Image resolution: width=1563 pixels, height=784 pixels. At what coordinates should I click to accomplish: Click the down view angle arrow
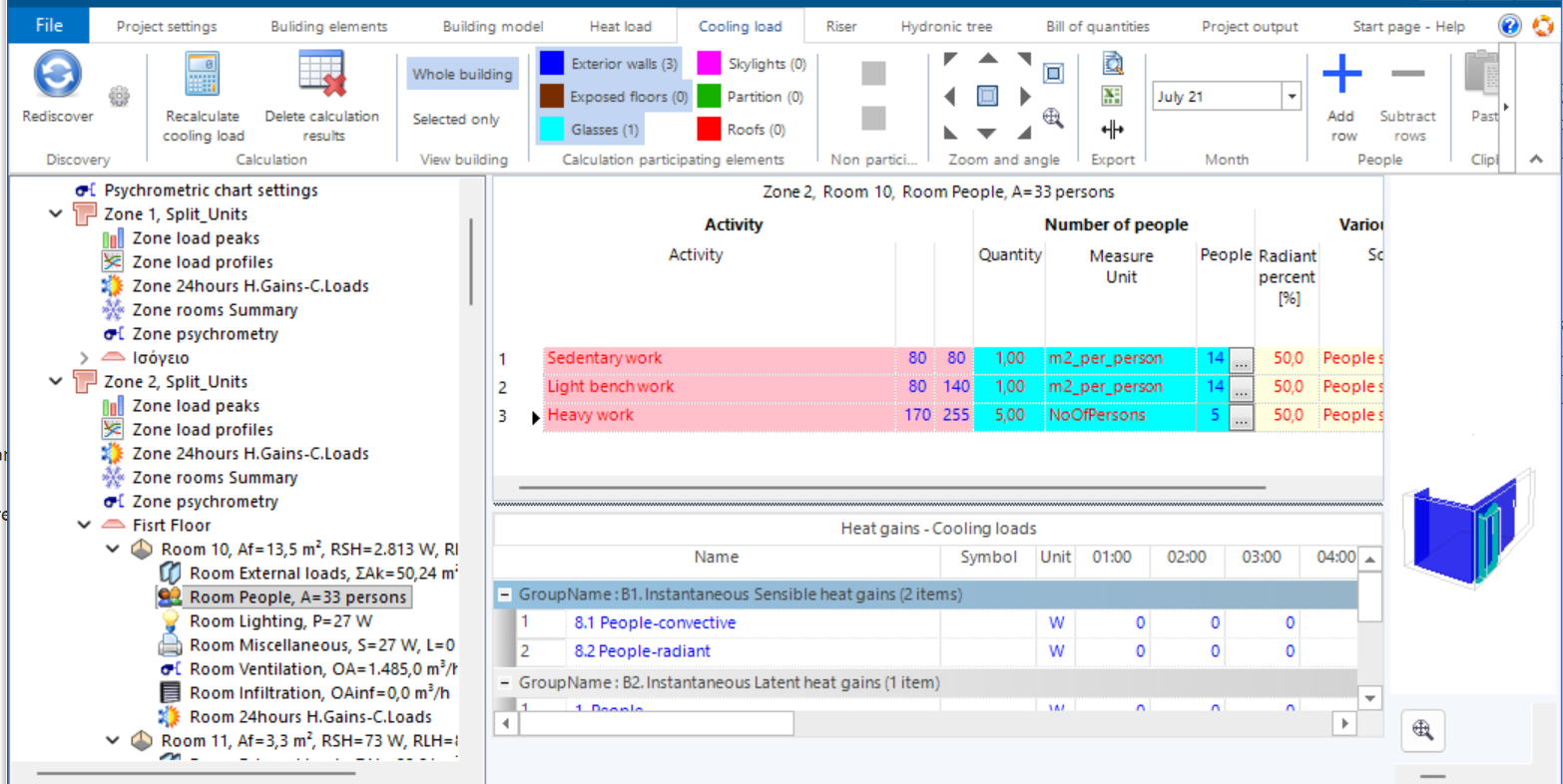pos(987,133)
